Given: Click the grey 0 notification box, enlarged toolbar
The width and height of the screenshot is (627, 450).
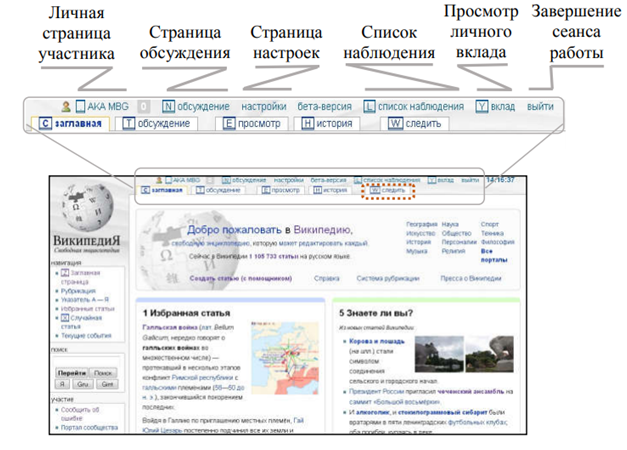Looking at the screenshot, I should pos(144,106).
